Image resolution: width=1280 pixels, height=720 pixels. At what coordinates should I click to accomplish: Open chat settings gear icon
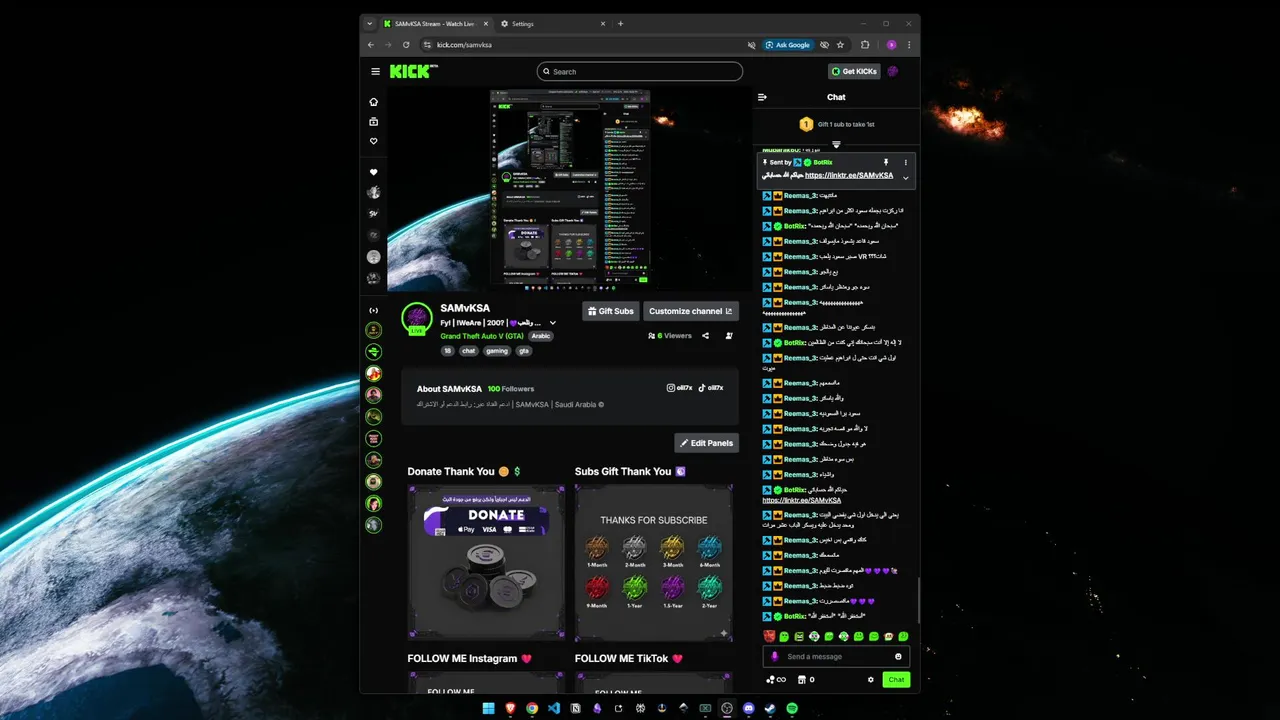(871, 680)
